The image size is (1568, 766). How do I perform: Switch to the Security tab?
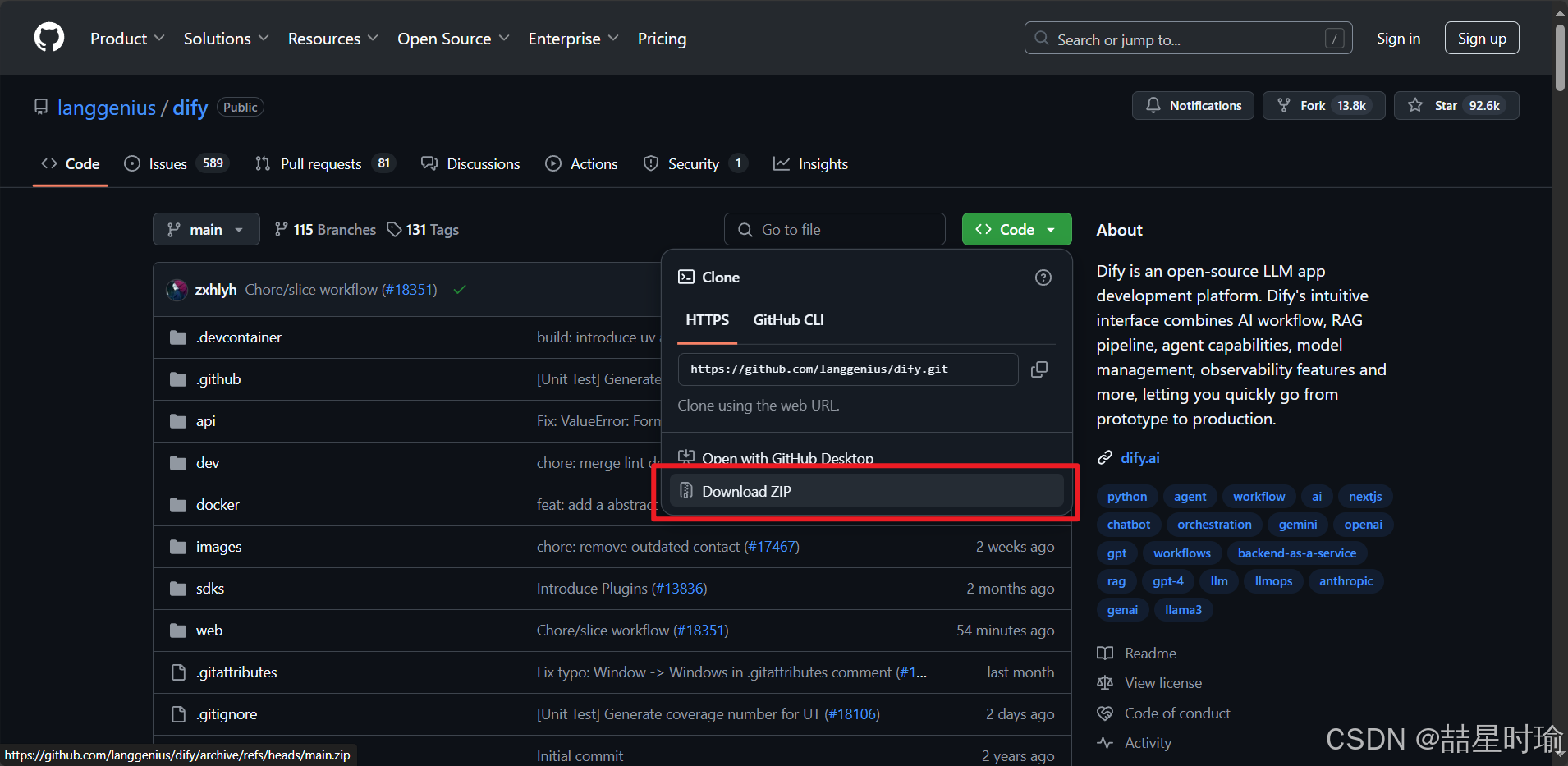(x=695, y=164)
